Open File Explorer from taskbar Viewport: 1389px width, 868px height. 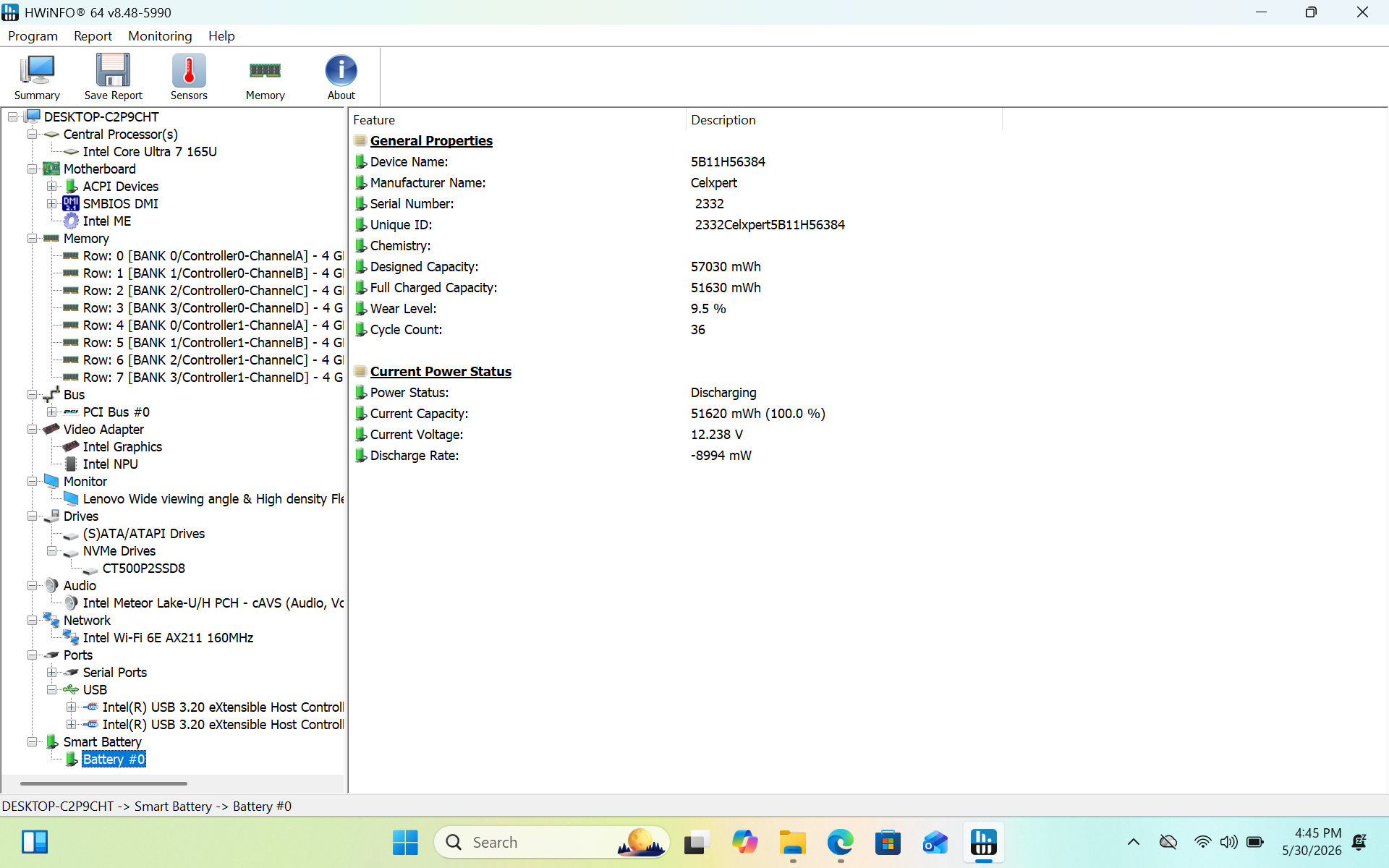pos(792,843)
